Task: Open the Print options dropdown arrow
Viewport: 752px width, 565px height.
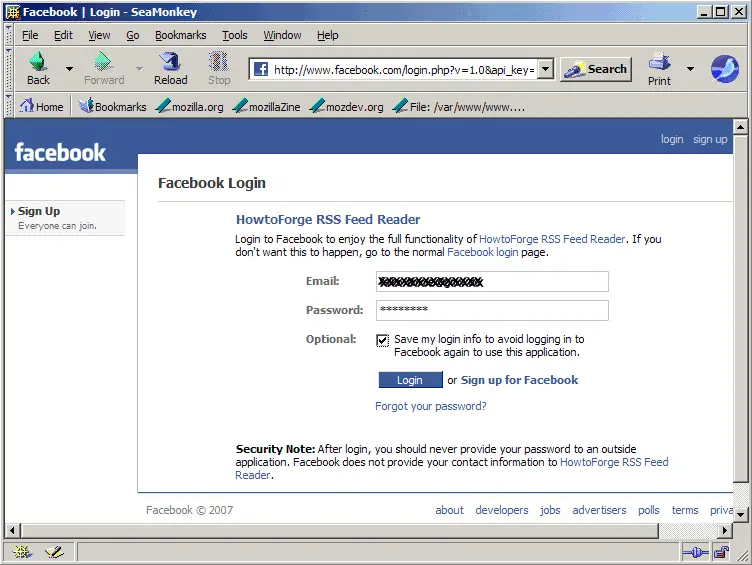Action: 690,69
